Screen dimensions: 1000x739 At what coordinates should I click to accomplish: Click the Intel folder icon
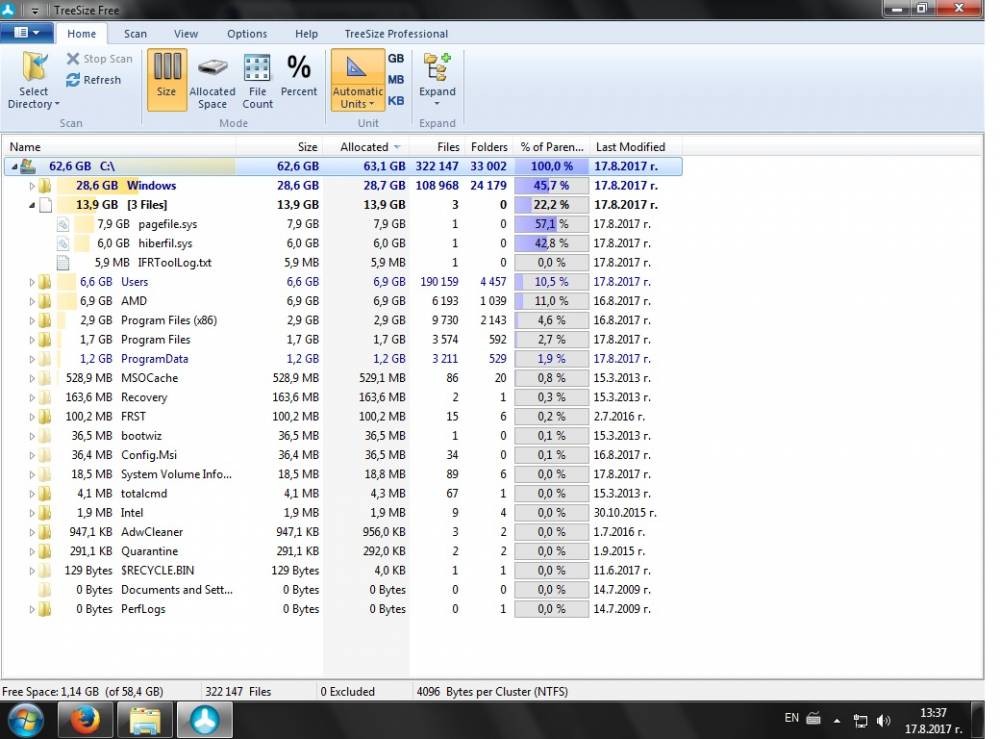(45, 513)
